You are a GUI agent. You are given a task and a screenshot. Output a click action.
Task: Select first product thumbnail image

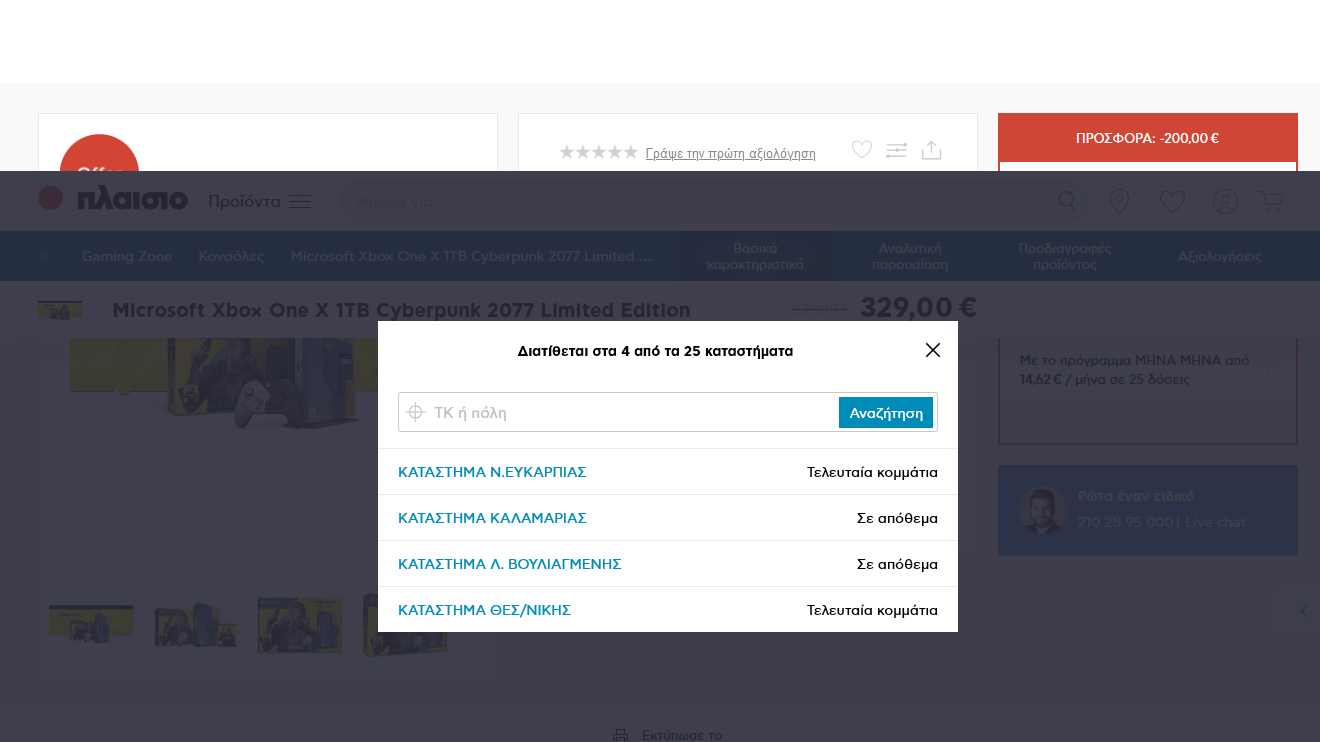click(91, 623)
